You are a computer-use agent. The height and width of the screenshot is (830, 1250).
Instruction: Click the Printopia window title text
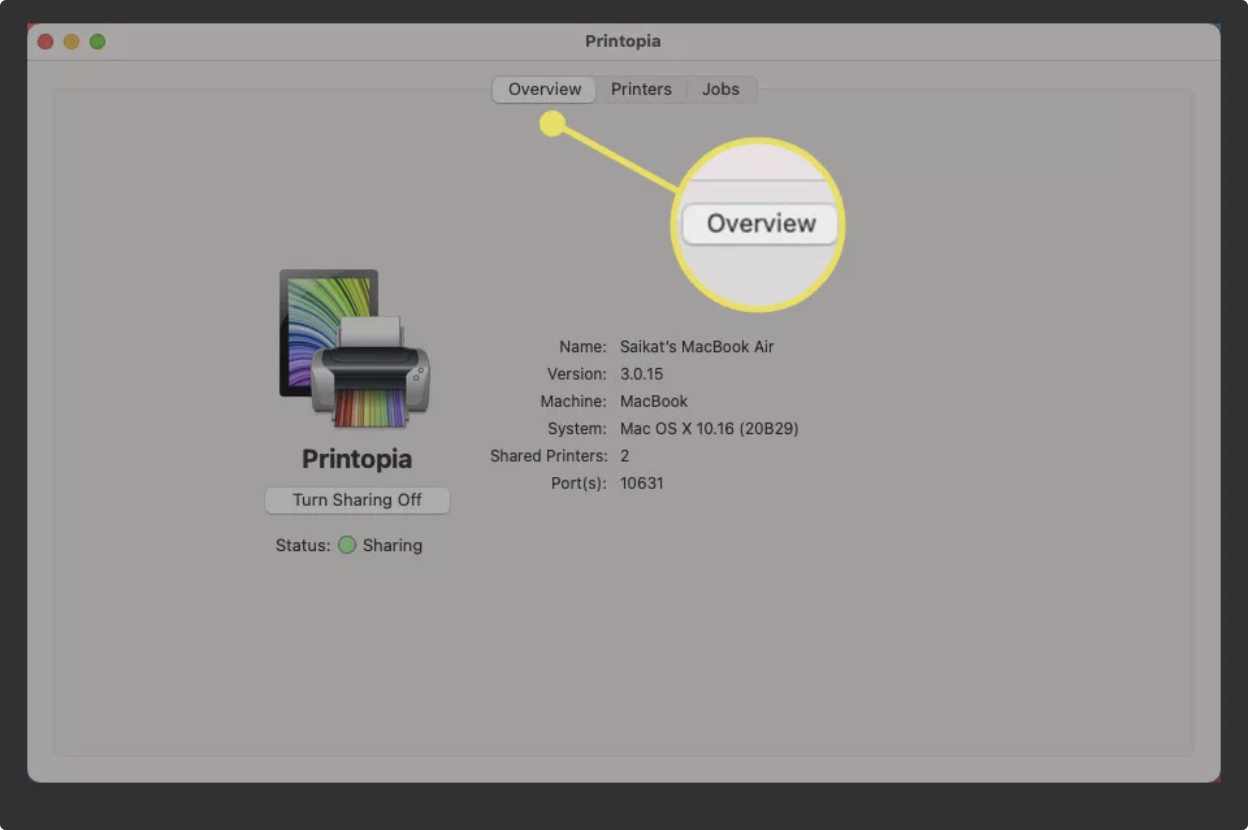pos(623,41)
